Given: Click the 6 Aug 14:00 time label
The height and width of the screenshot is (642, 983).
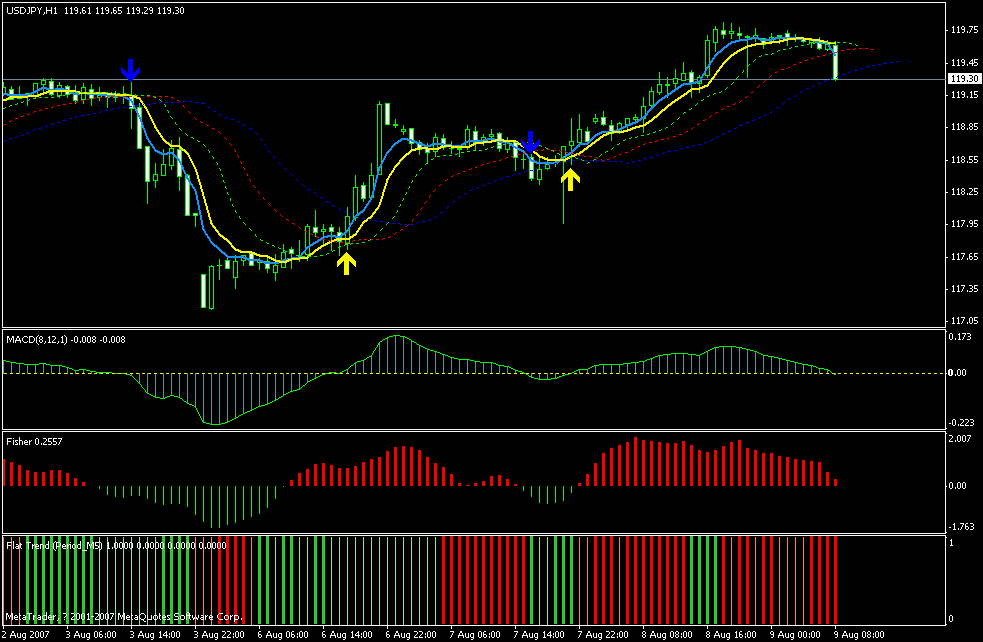Looking at the screenshot, I should pos(345,634).
